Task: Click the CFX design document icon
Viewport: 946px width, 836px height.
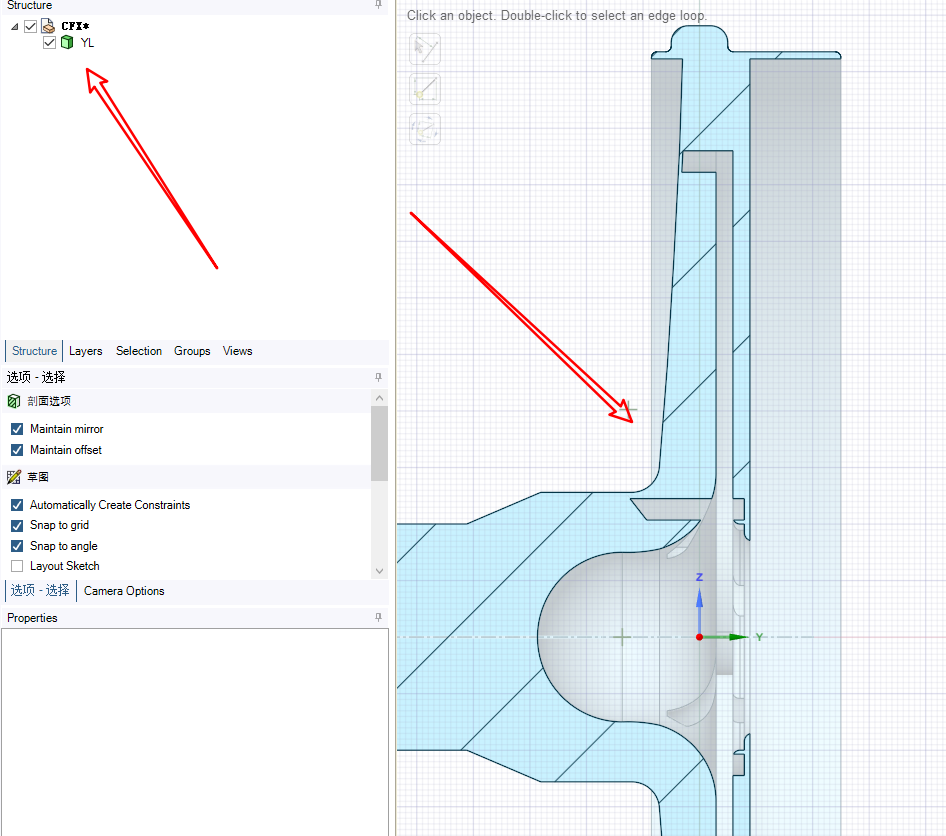Action: [48, 26]
